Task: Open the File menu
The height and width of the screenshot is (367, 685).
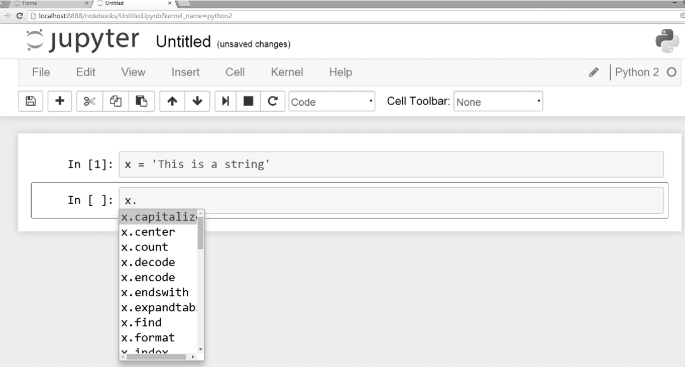Action: (41, 72)
